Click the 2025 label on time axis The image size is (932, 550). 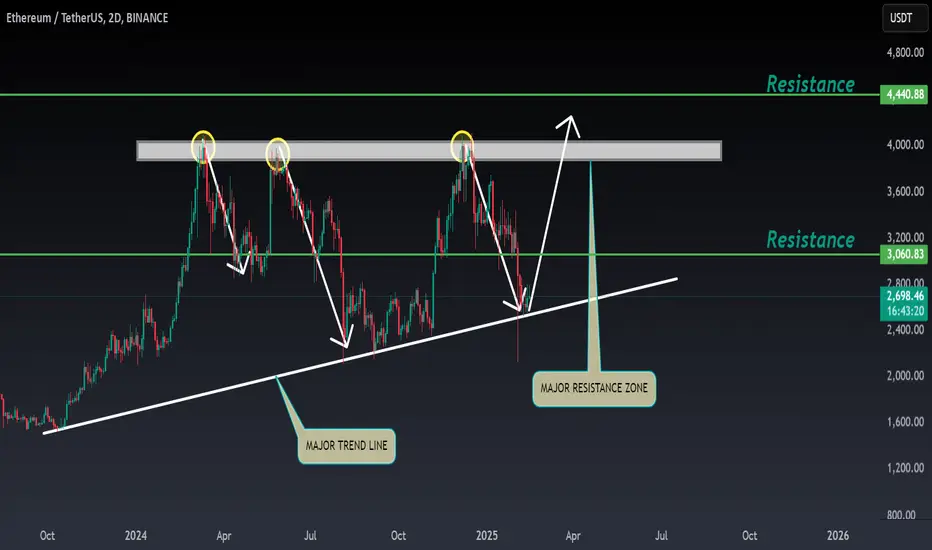(x=486, y=535)
